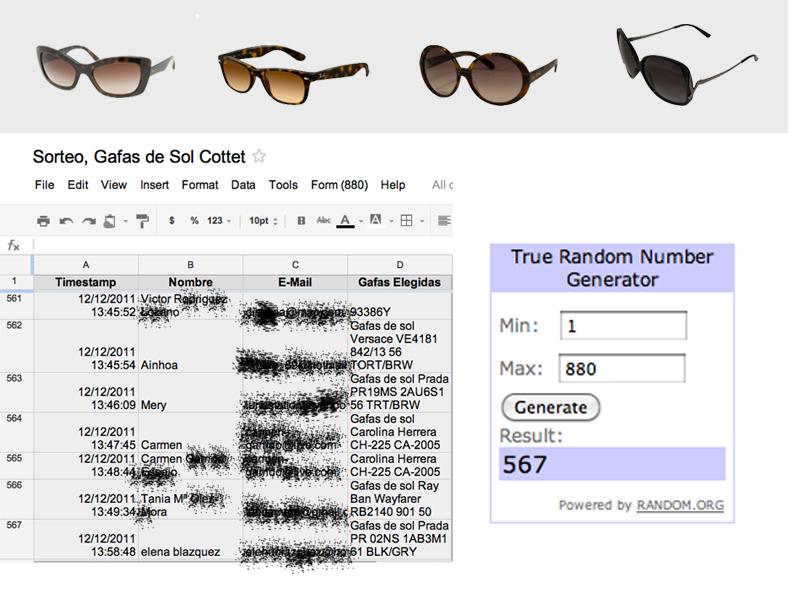Screen dimensions: 790x593
Task: Click the redo arrow icon
Action: tap(89, 221)
